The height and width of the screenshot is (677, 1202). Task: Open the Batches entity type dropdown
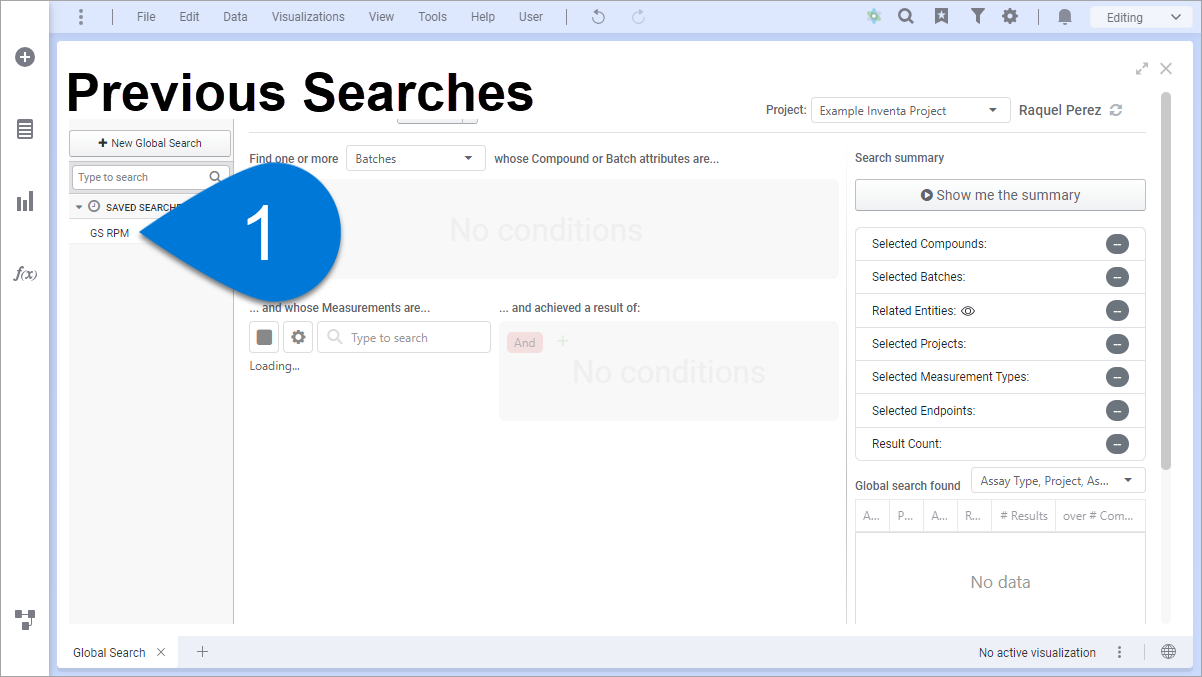[x=416, y=158]
